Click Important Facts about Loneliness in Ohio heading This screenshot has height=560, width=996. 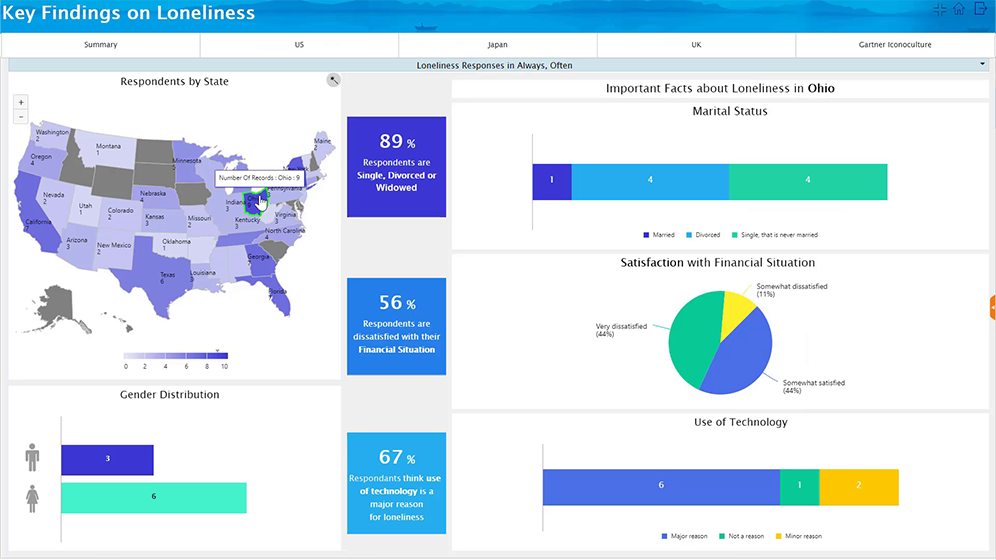pyautogui.click(x=720, y=88)
